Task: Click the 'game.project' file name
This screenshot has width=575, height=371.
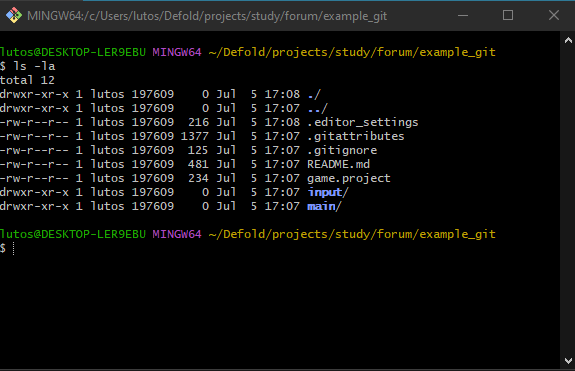Action: [349, 179]
